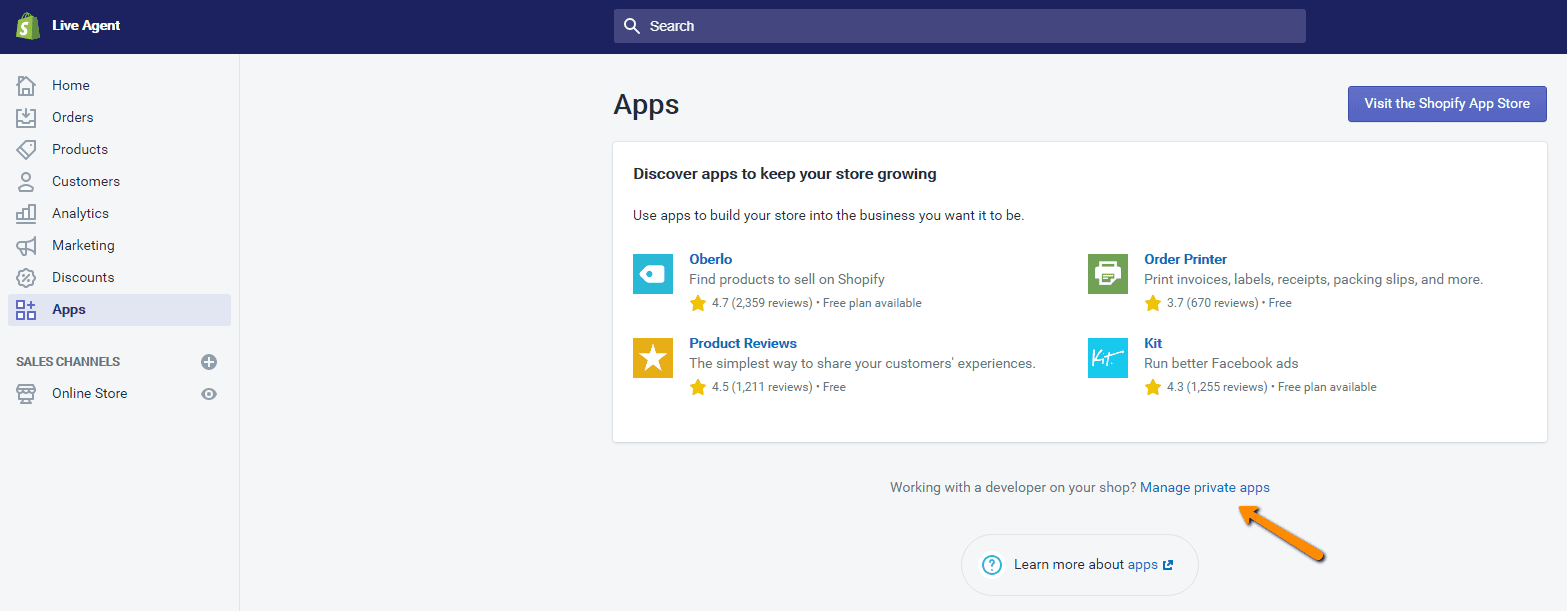Click the search magnifier icon

pos(632,26)
